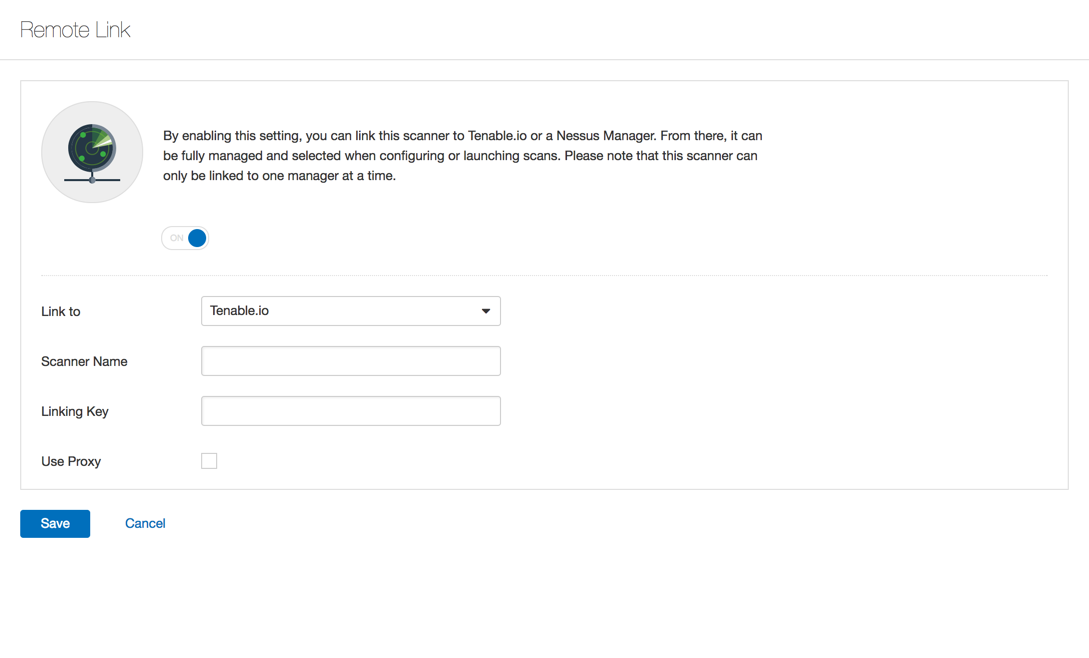Image resolution: width=1089 pixels, height=658 pixels.
Task: Focus the Scanner Name text field
Action: tap(350, 361)
